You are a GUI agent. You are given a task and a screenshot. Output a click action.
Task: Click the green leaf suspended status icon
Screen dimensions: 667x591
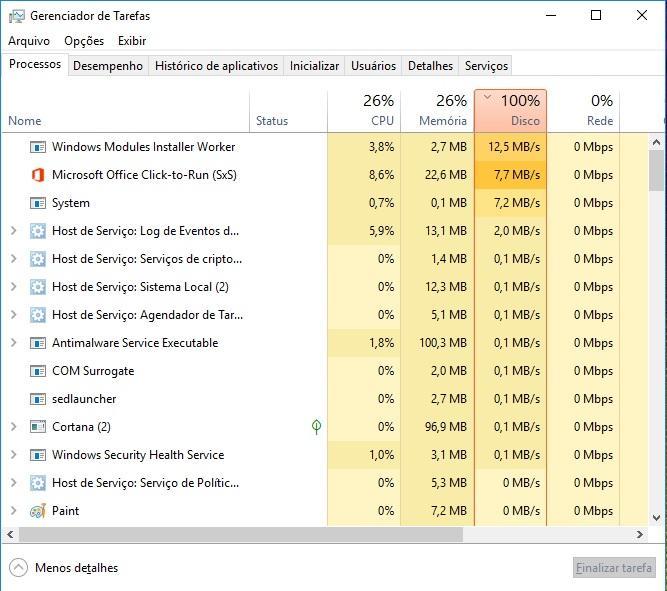[x=316, y=427]
